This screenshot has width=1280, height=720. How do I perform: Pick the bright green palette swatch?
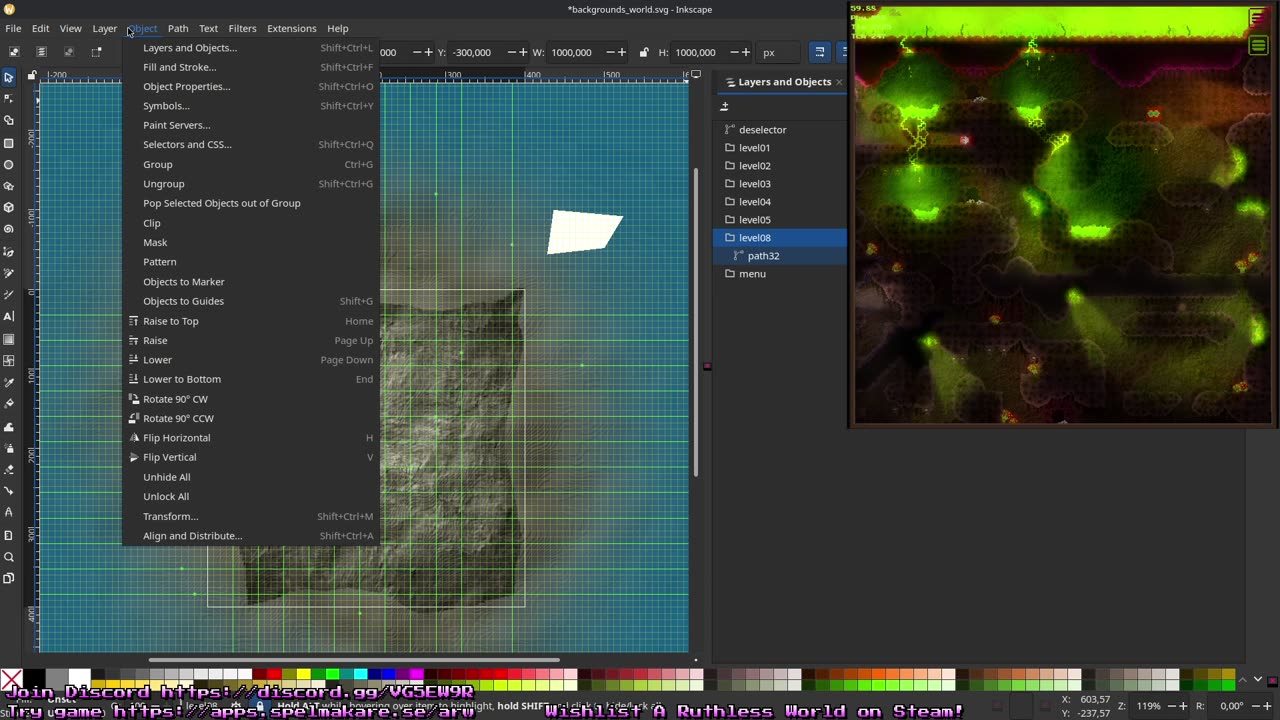[332, 674]
